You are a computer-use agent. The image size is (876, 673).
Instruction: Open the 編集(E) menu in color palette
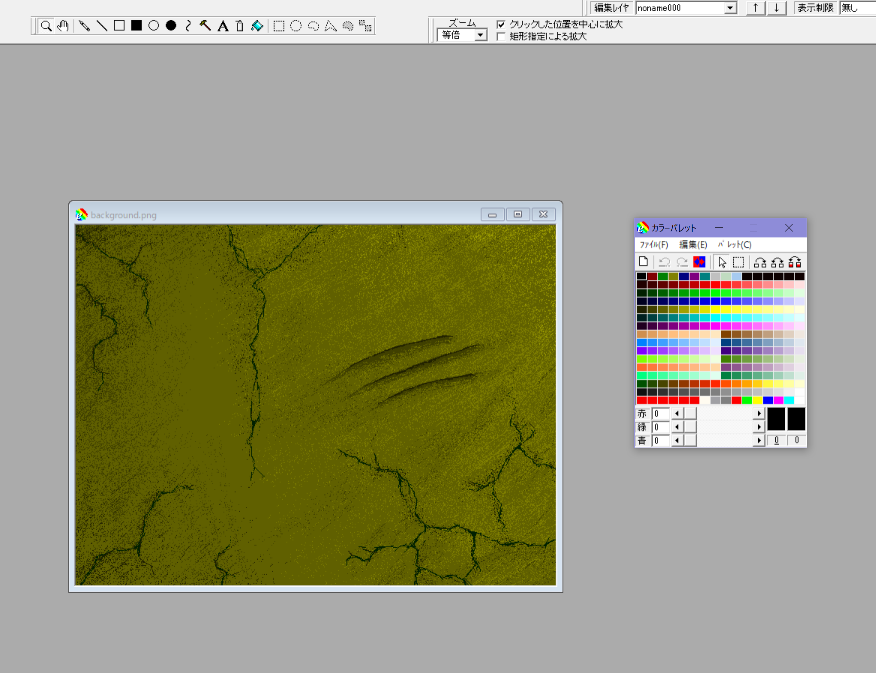coord(693,245)
